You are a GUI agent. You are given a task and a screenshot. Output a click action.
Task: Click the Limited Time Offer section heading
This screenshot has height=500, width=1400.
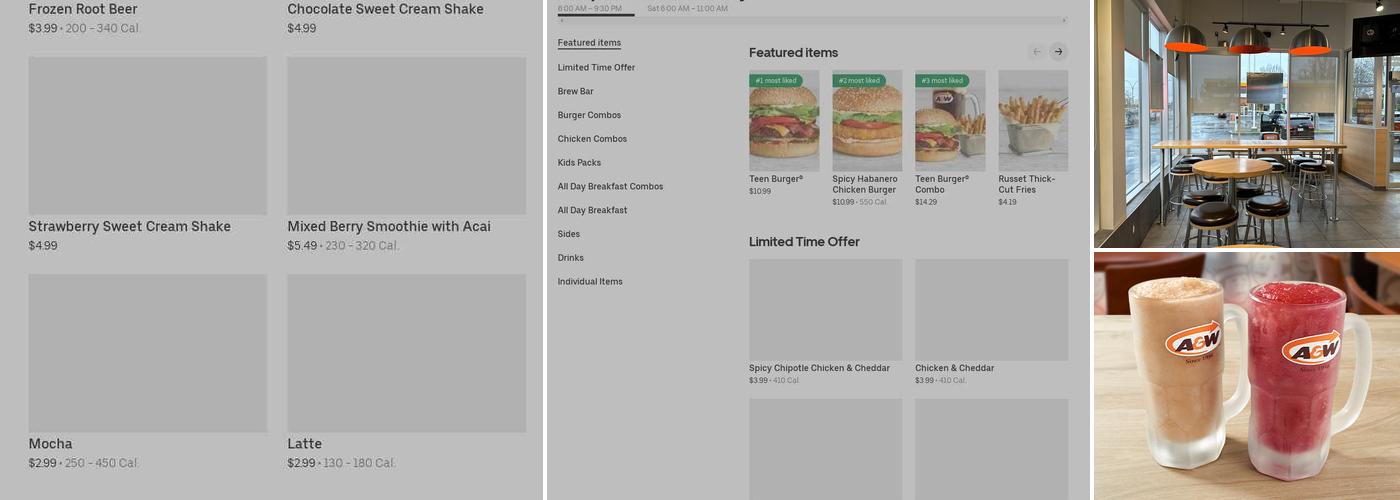pyautogui.click(x=804, y=242)
